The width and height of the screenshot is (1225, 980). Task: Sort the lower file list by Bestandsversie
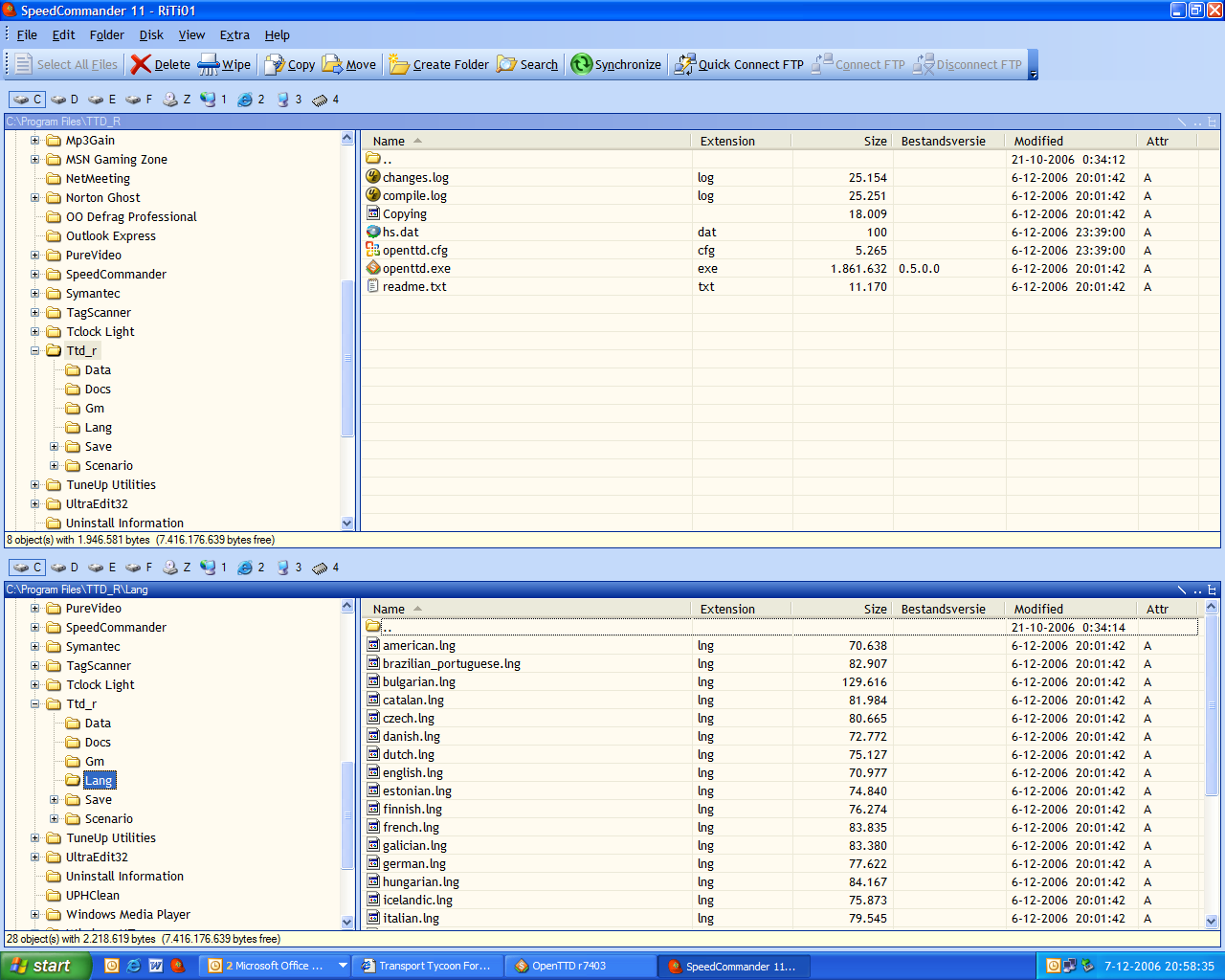click(948, 609)
